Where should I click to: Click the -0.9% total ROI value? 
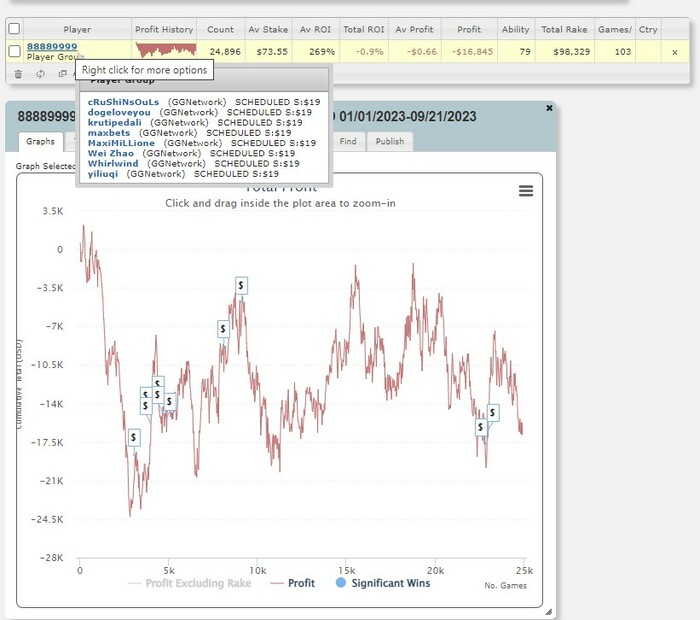[370, 52]
